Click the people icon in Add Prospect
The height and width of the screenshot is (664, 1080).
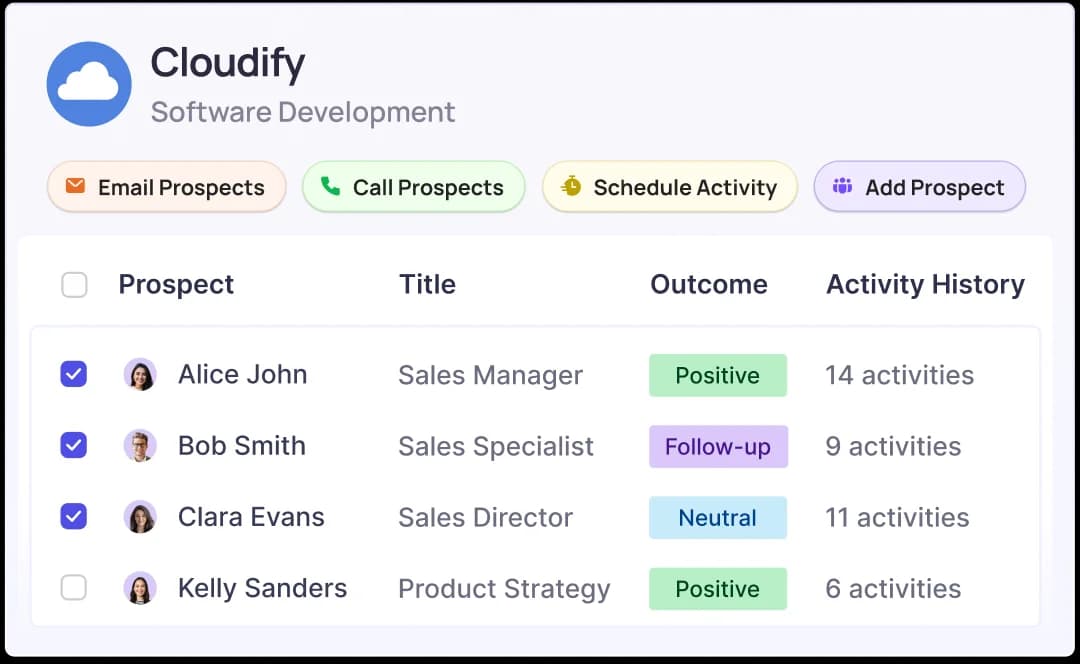click(843, 186)
